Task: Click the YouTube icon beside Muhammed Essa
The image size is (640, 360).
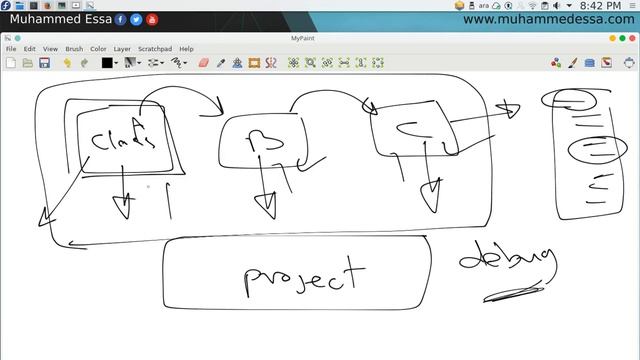Action: click(x=152, y=19)
